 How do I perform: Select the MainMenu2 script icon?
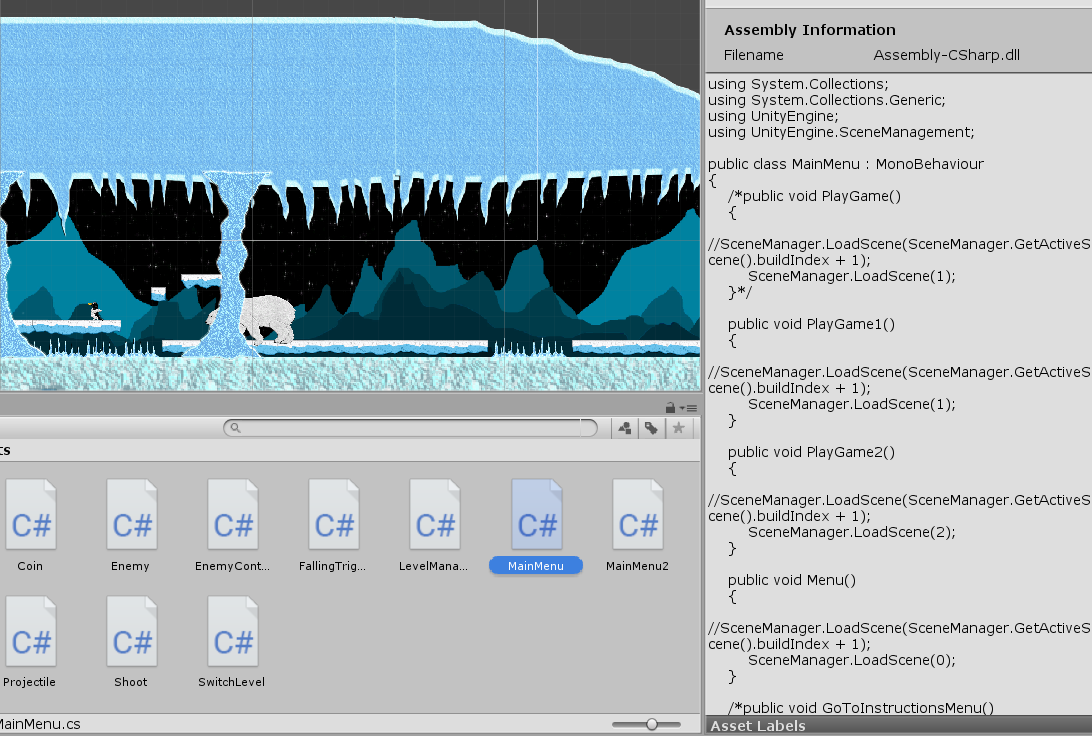click(x=637, y=515)
